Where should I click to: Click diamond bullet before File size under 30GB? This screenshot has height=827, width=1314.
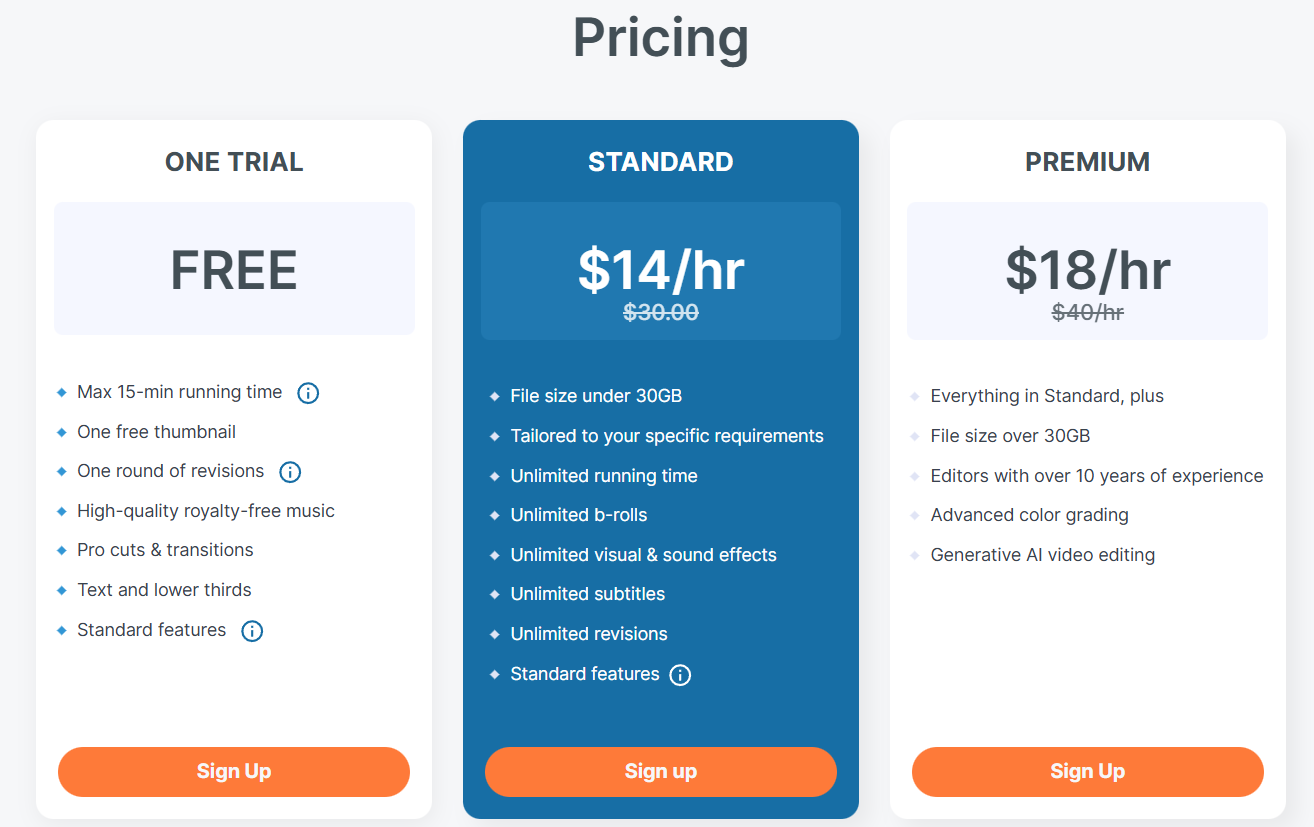[x=494, y=397]
